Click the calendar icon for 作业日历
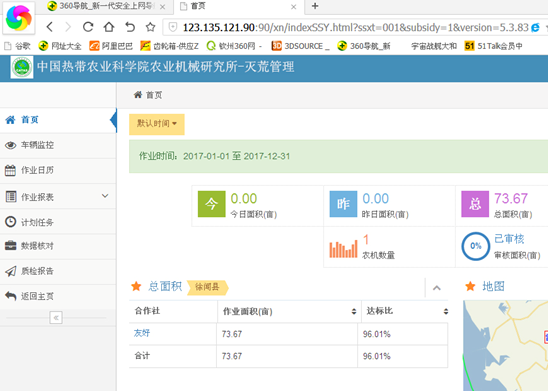The width and height of the screenshot is (548, 391). tap(10, 171)
